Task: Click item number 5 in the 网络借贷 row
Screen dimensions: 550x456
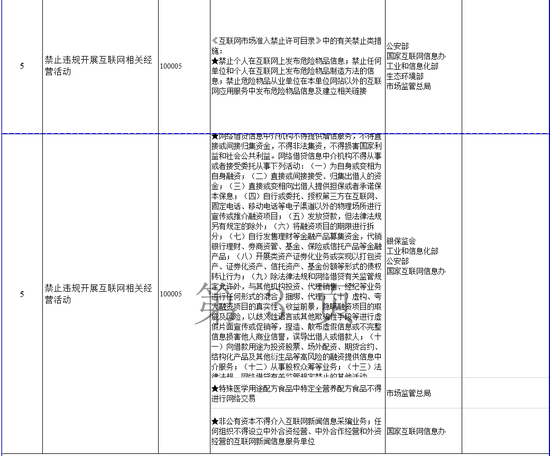Action: pos(22,294)
